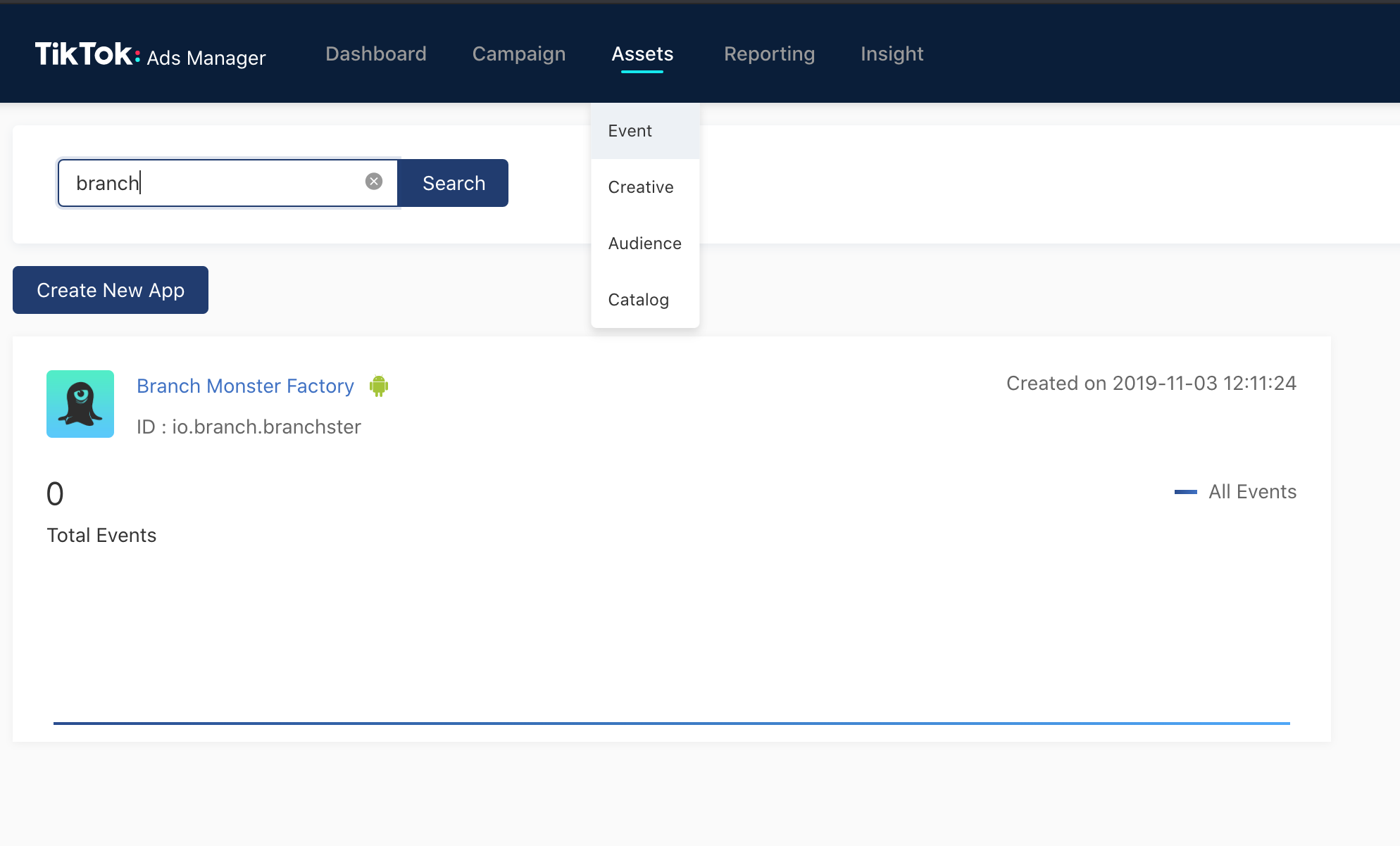
Task: Expand the Assets menu
Action: [x=642, y=54]
